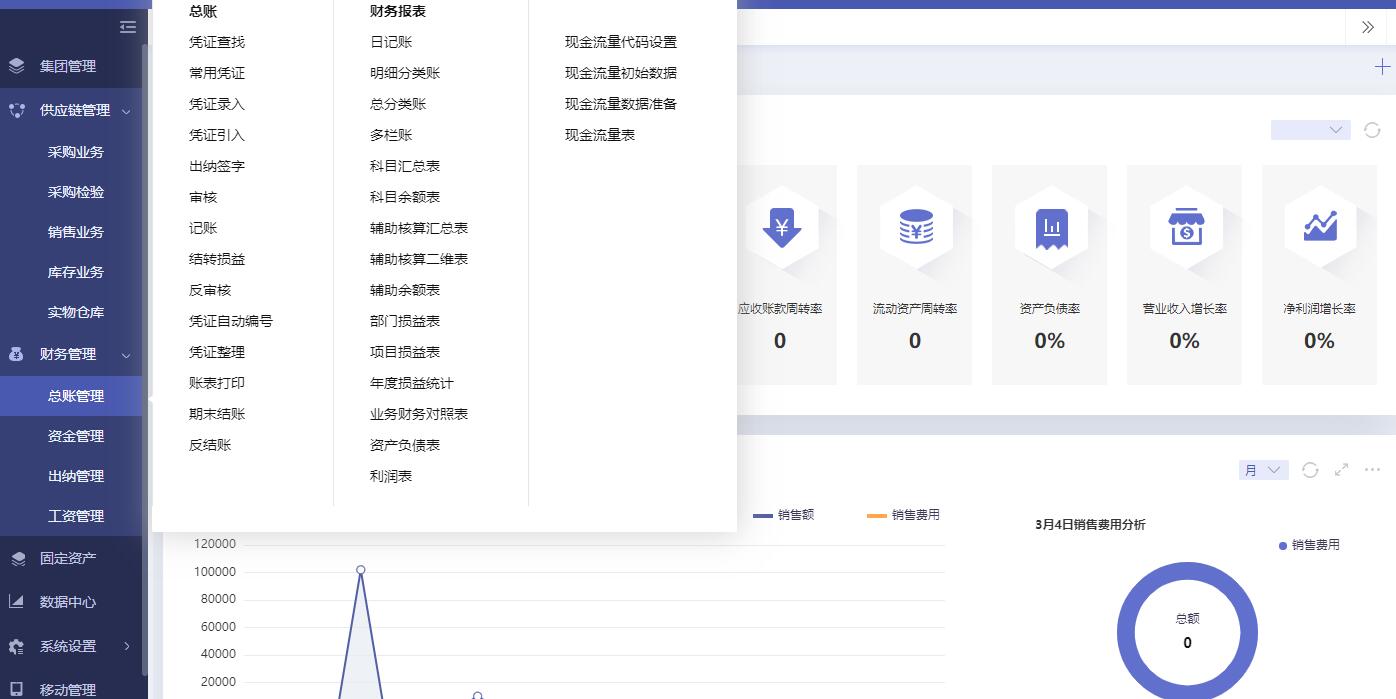
Task: Refresh the indicator cards panel
Action: click(x=1372, y=130)
